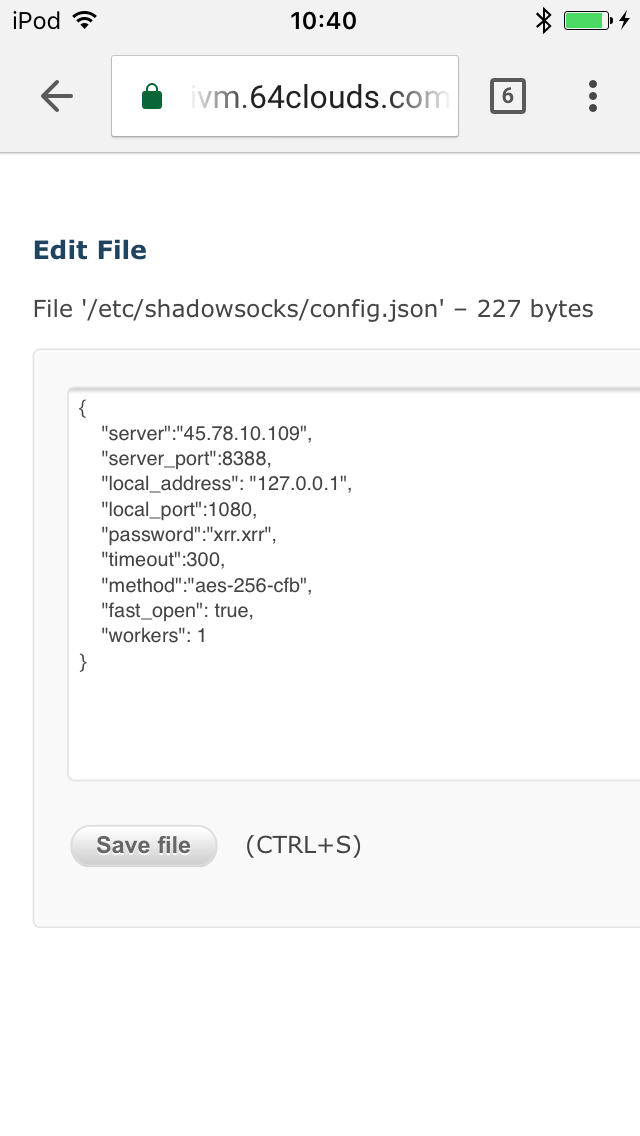The image size is (640, 1136).
Task: Tap the charging bolt icon
Action: pos(625,20)
